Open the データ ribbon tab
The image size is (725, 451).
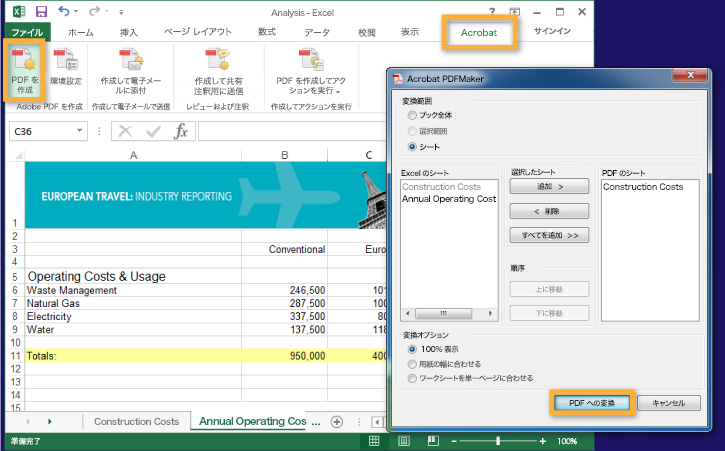(317, 32)
